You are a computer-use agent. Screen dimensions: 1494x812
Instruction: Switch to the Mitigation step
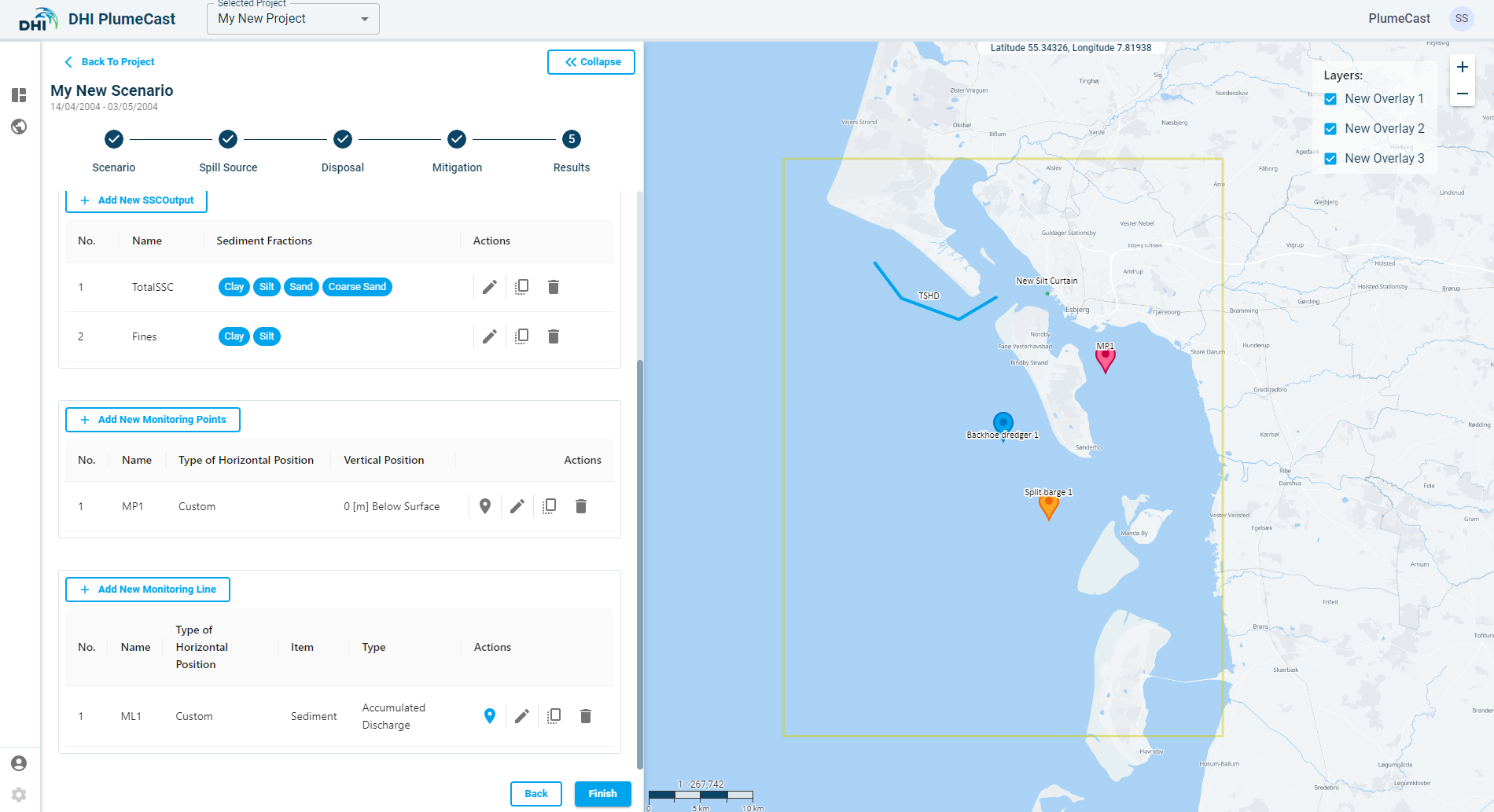(x=457, y=139)
